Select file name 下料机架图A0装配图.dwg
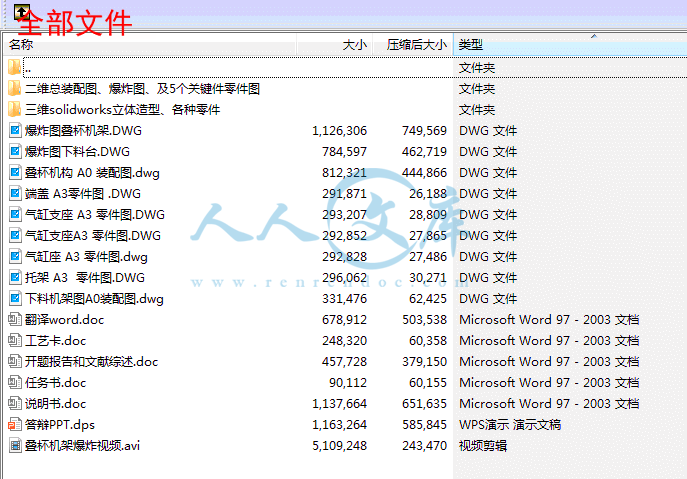The height and width of the screenshot is (479, 687). (x=94, y=299)
